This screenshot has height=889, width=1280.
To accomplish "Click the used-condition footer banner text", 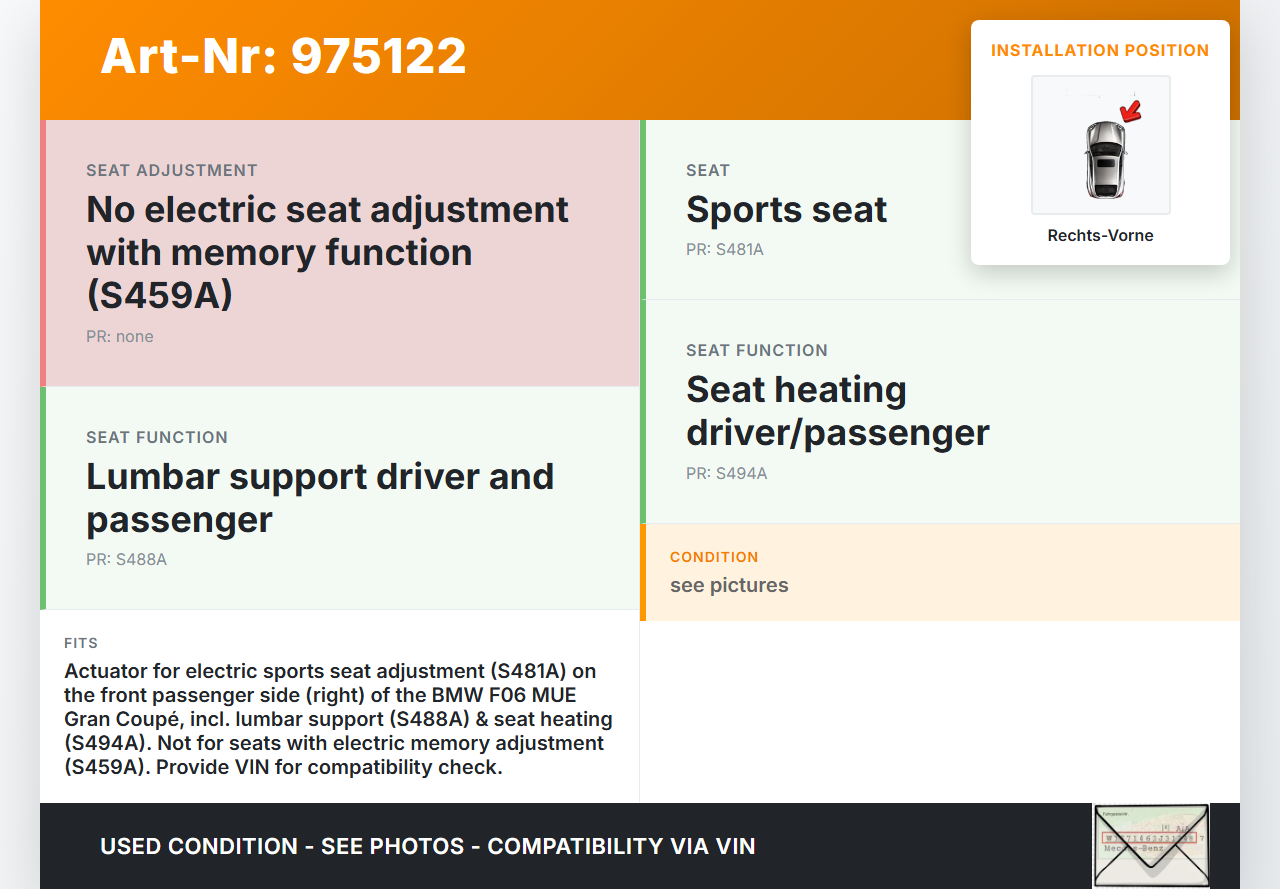I will coord(427,846).
